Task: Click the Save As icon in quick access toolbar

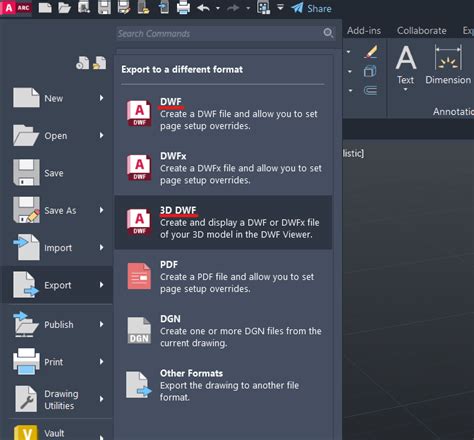Action: pyautogui.click(x=124, y=8)
